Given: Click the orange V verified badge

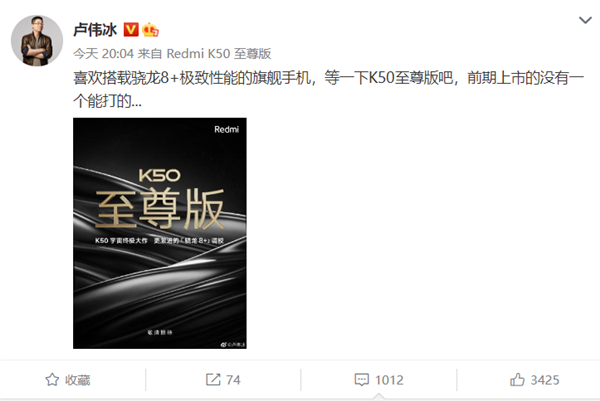Looking at the screenshot, I should click(131, 29).
